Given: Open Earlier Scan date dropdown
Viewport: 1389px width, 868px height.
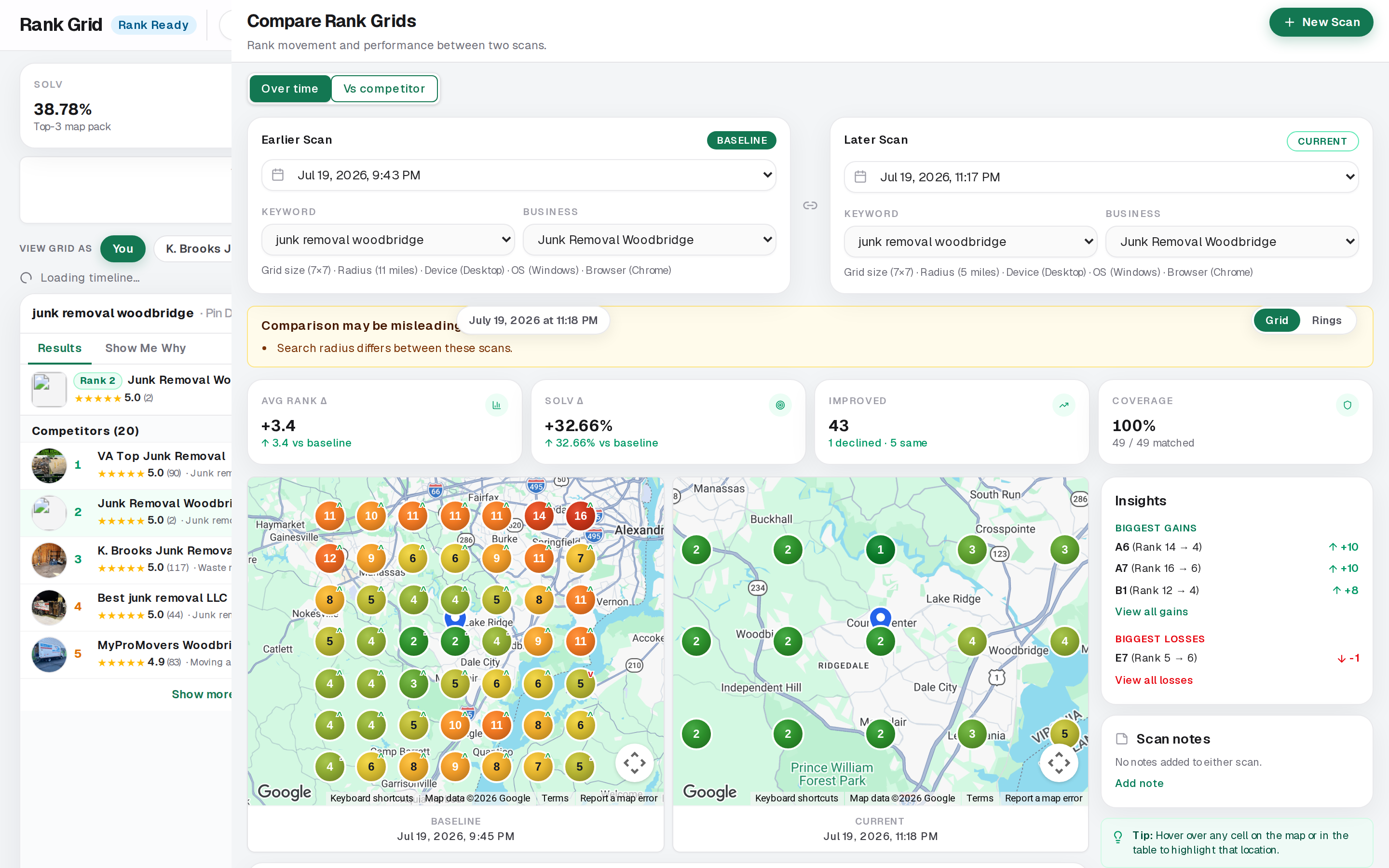Looking at the screenshot, I should (x=519, y=175).
